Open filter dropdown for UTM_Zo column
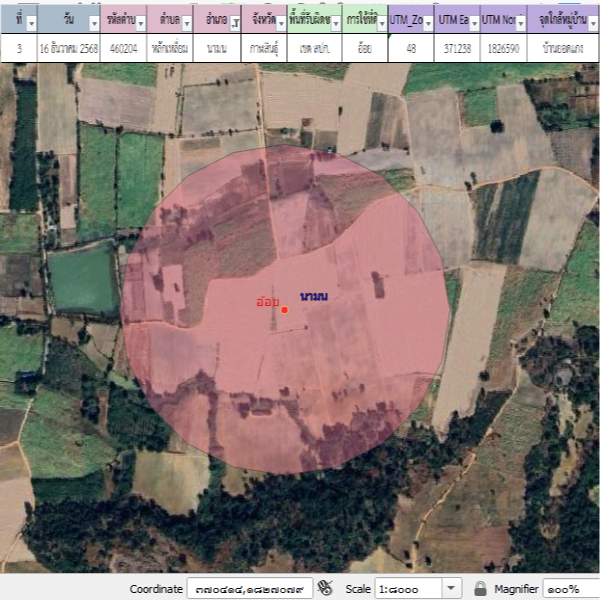Image resolution: width=600 pixels, height=600 pixels. [x=427, y=22]
